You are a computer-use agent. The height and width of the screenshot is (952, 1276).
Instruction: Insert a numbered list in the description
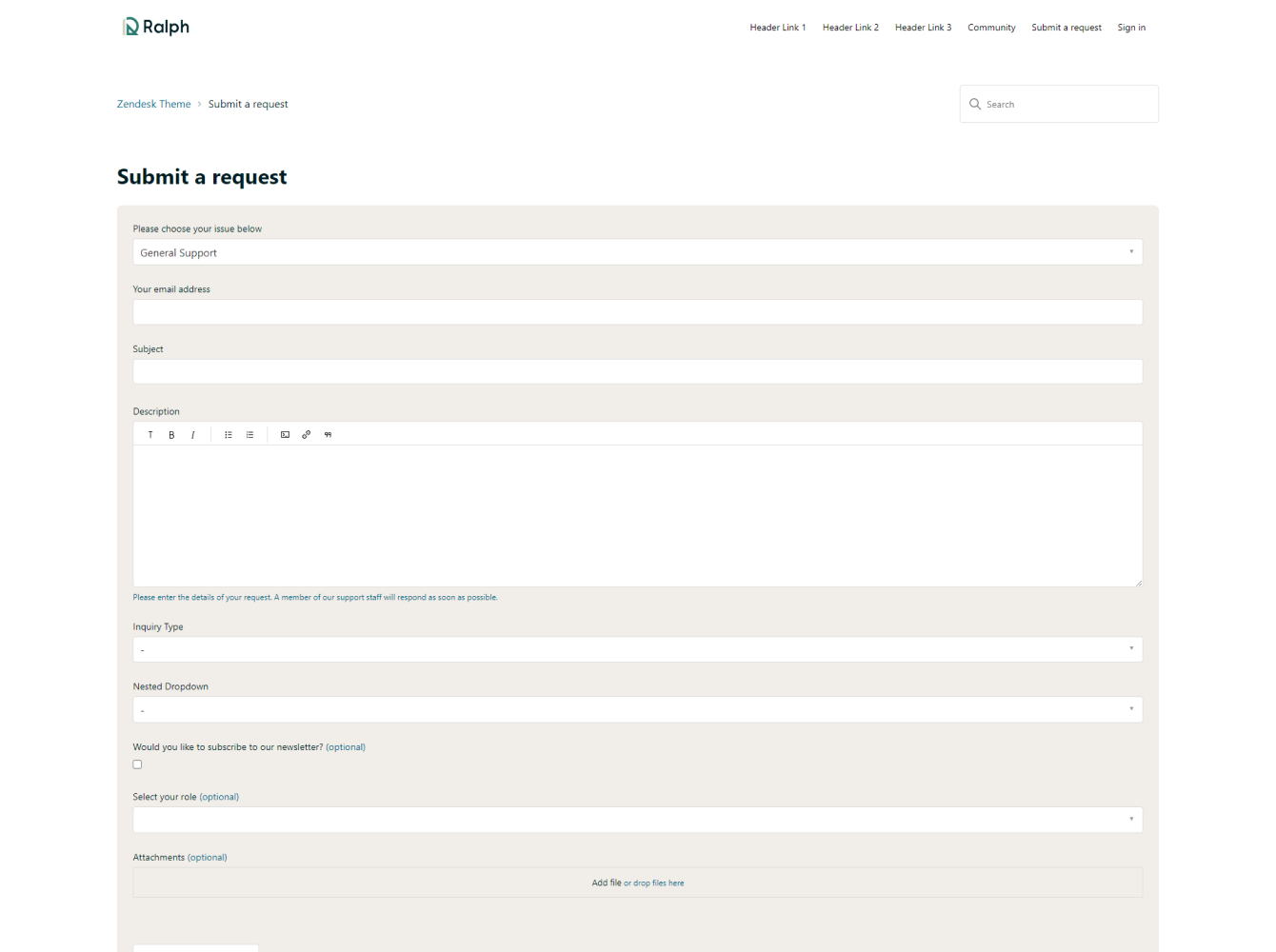click(x=249, y=435)
